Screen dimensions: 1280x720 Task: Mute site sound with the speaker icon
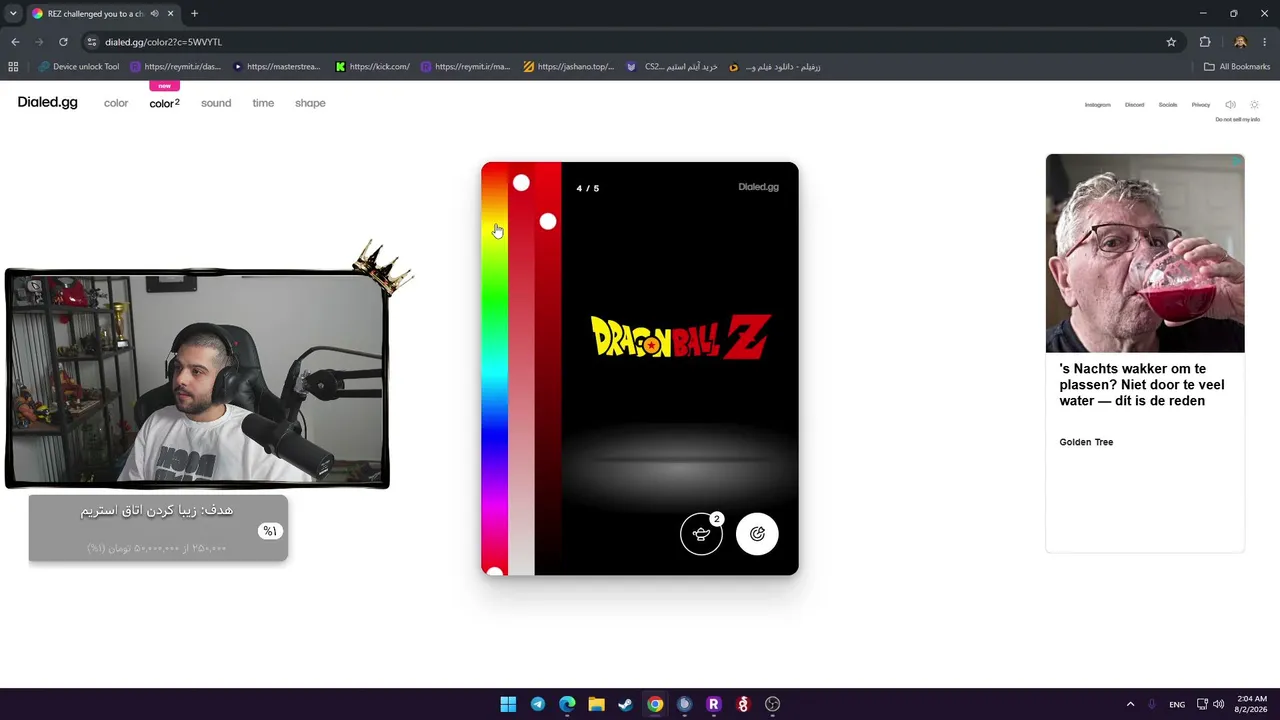(x=1231, y=105)
